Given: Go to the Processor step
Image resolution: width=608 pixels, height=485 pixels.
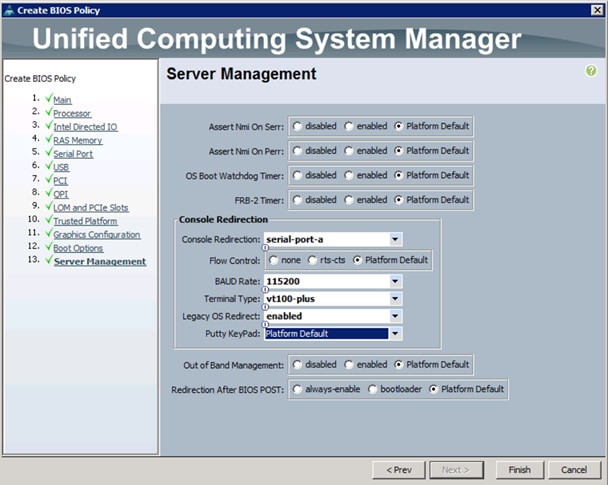Looking at the screenshot, I should coord(72,114).
